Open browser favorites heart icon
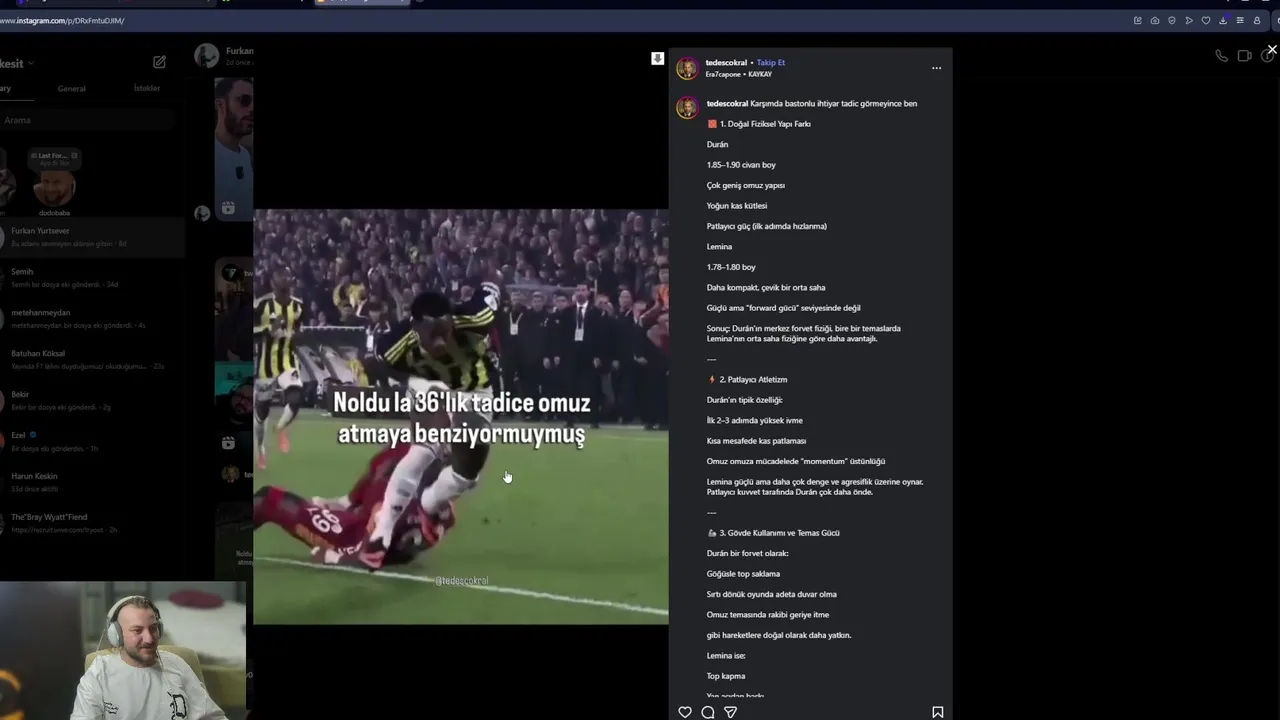This screenshot has width=1280, height=720. (1206, 20)
